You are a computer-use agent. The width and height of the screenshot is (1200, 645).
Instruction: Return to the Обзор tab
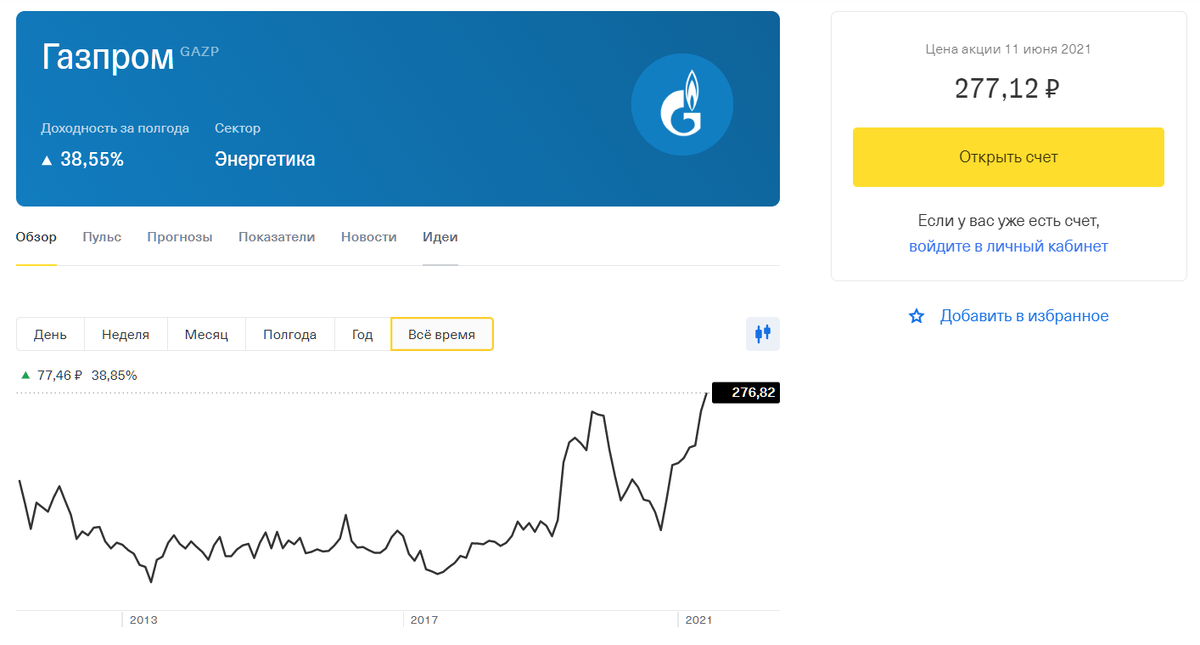(36, 237)
